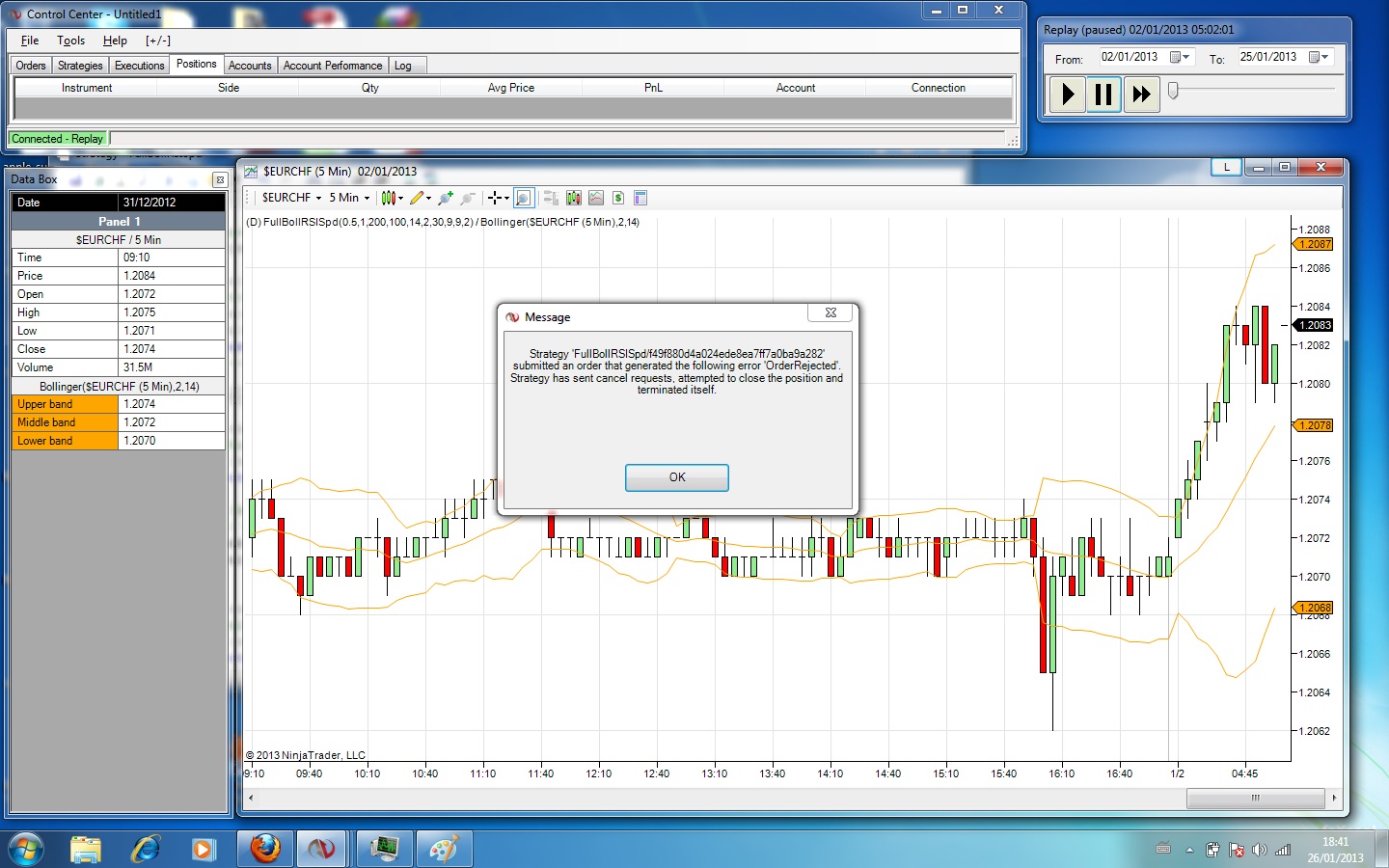The image size is (1389, 868).
Task: Open the $EURCHF instrument dropdown in chart toolbar
Action: 291,198
